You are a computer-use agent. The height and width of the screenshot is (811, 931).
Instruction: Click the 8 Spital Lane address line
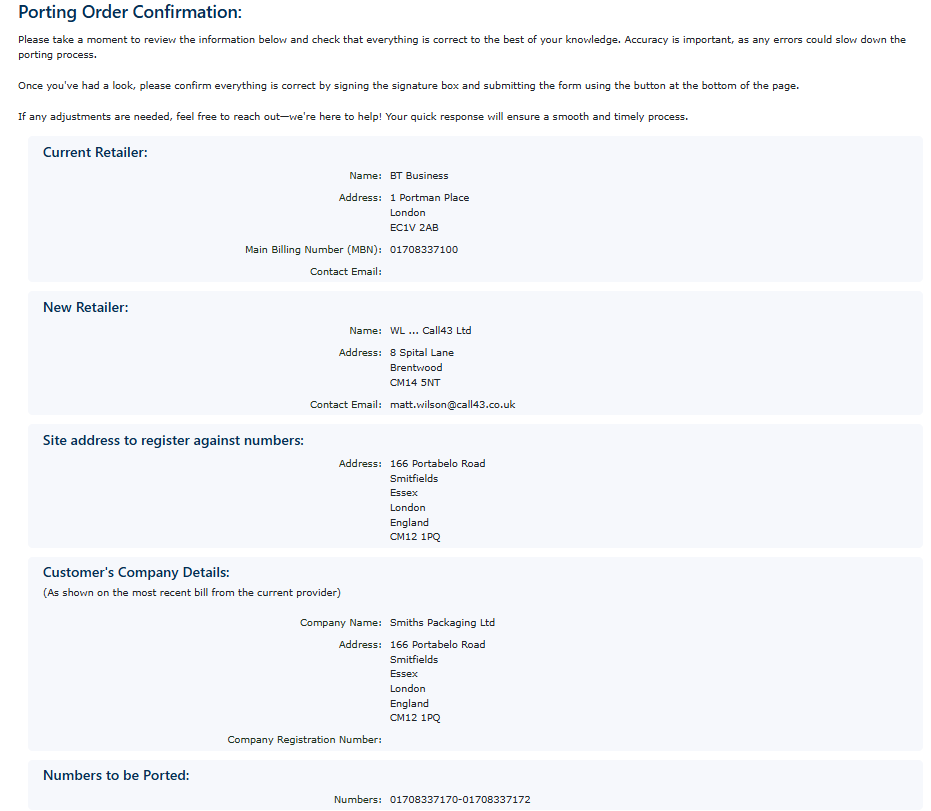424,353
